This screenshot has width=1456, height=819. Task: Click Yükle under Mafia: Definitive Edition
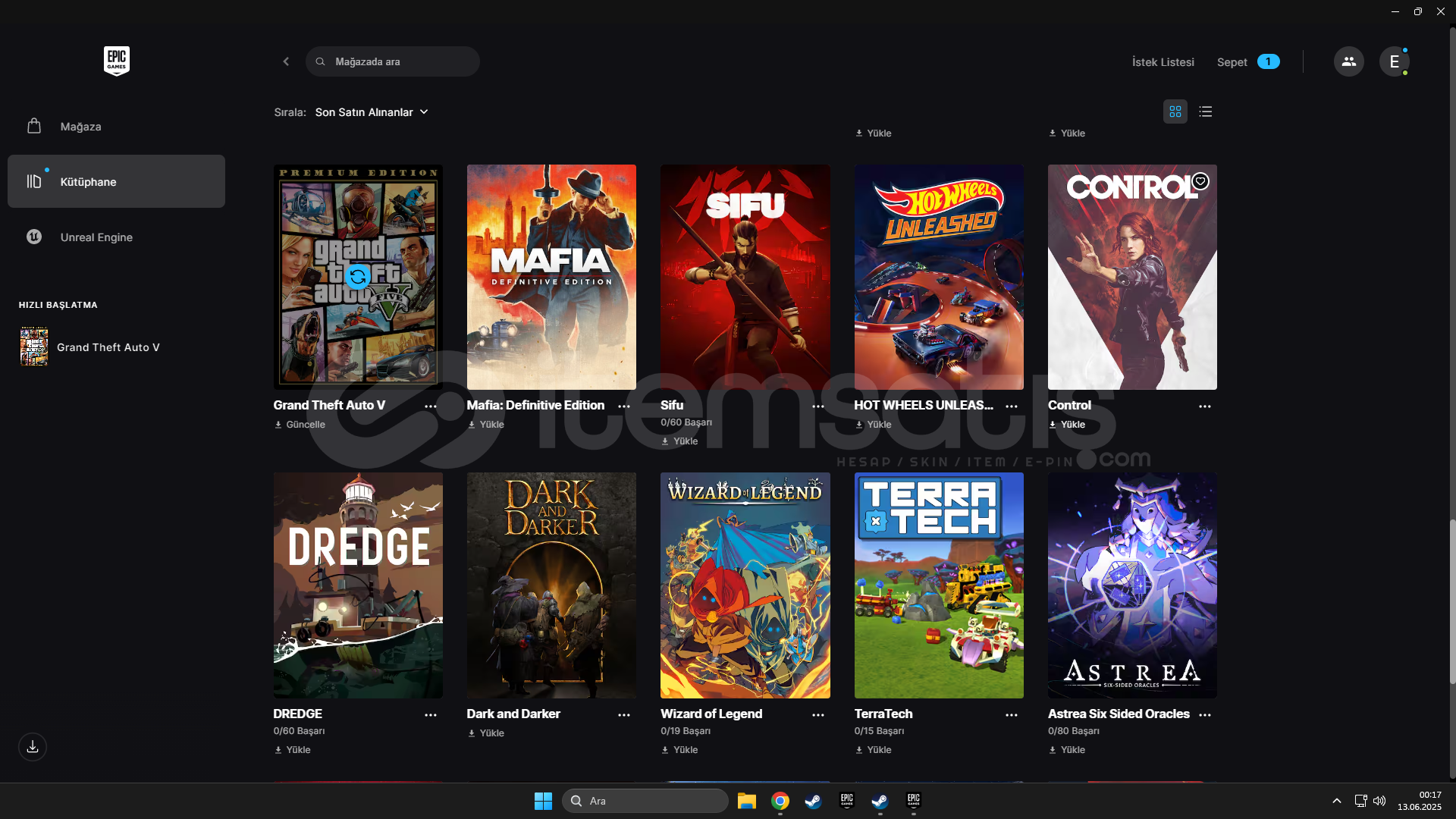[486, 425]
